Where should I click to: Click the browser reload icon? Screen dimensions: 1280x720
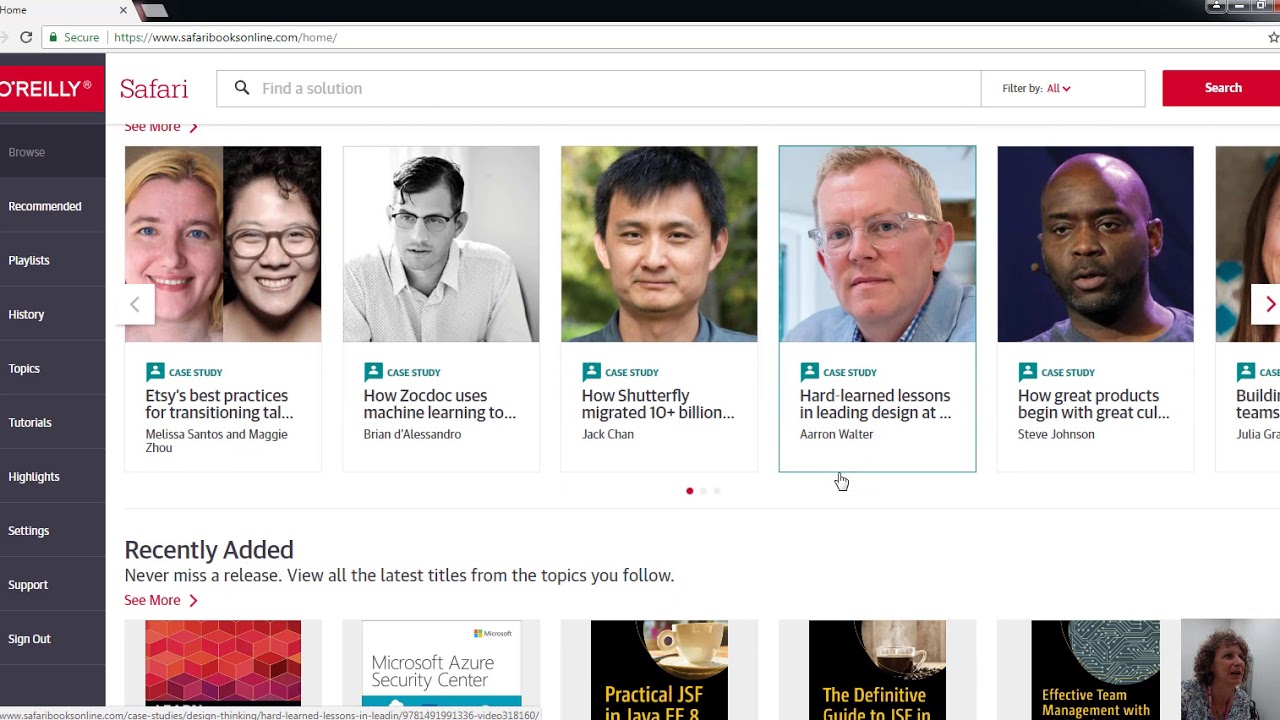tap(26, 37)
